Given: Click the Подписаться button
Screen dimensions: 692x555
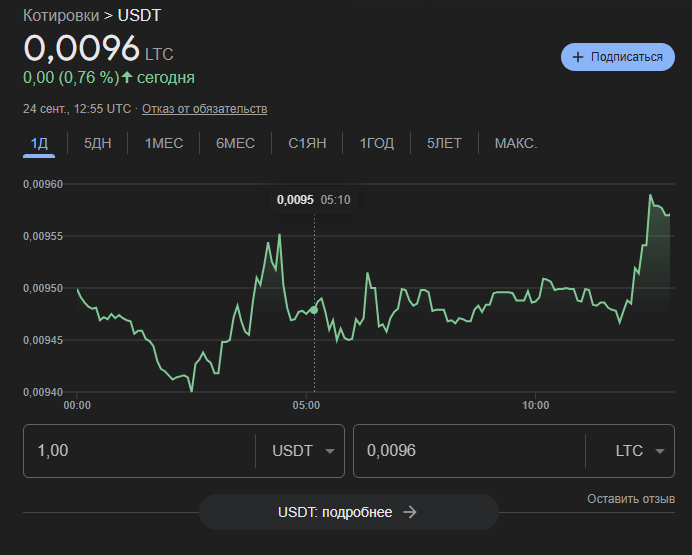Looking at the screenshot, I should [x=618, y=57].
